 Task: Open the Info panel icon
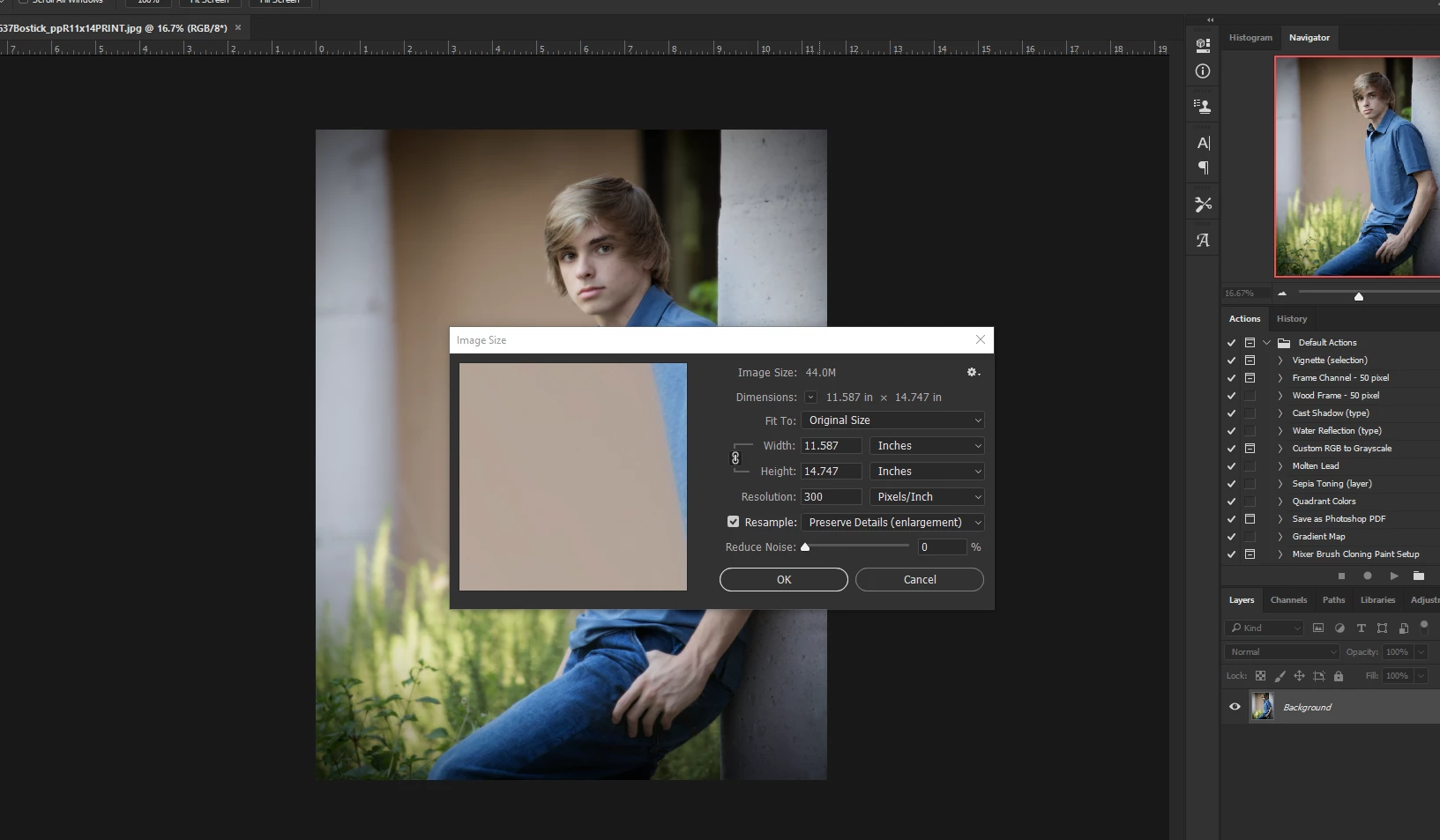pos(1203,71)
